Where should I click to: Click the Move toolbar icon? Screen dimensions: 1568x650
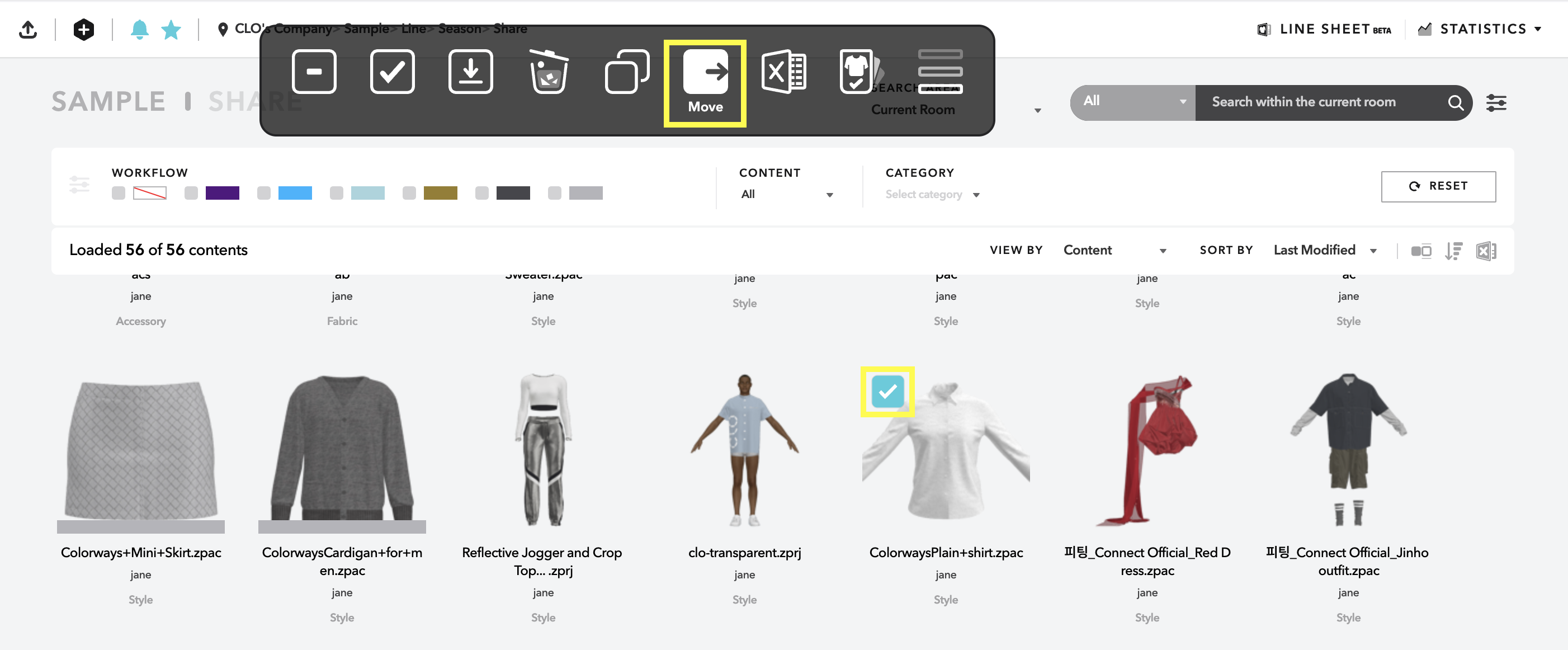coord(705,82)
